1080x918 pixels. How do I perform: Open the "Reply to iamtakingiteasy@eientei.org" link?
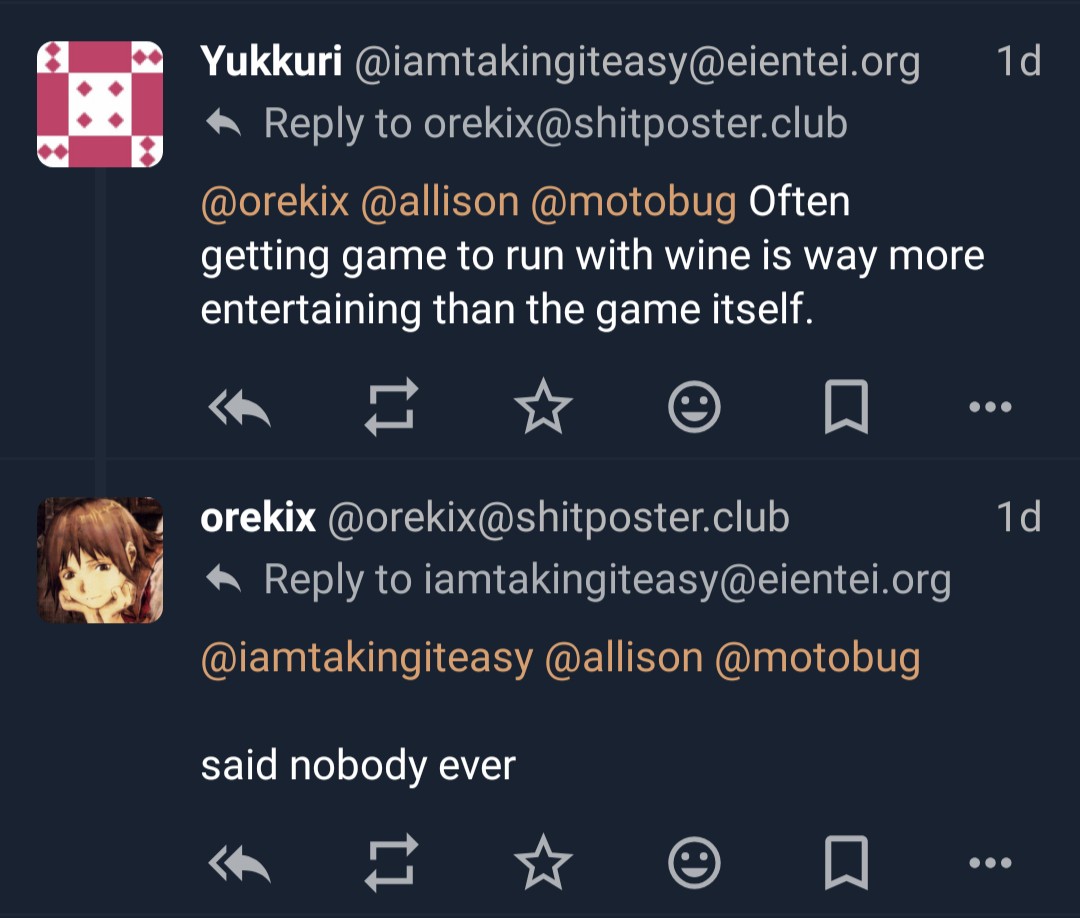[x=606, y=580]
